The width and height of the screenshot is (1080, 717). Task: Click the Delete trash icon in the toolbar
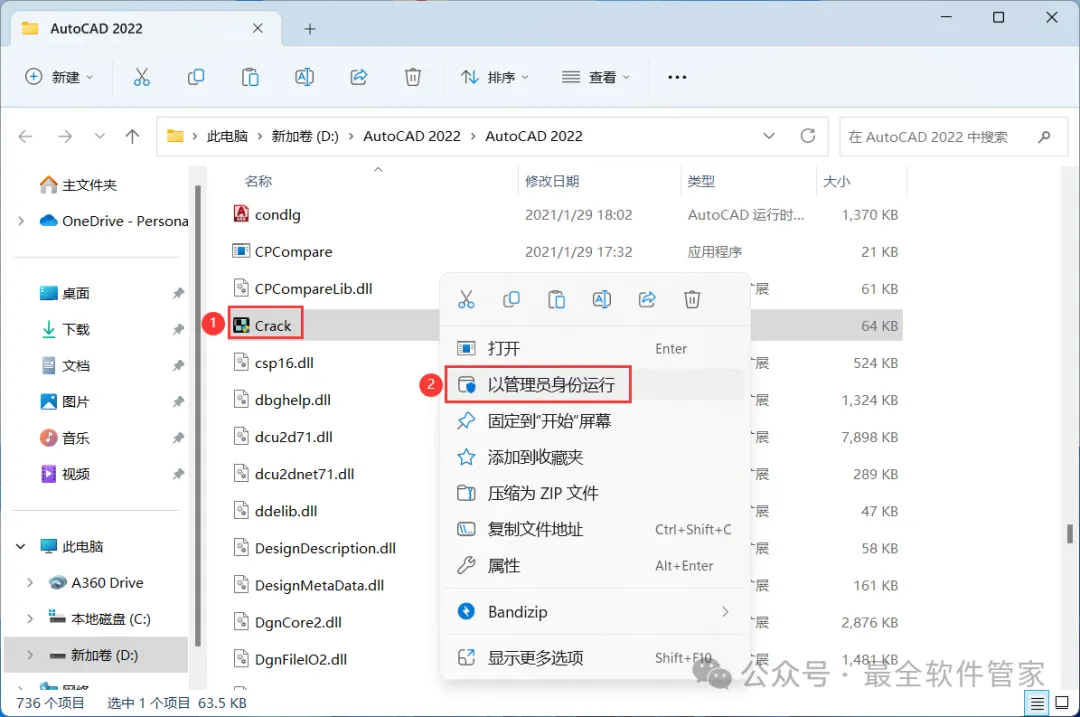(x=413, y=77)
